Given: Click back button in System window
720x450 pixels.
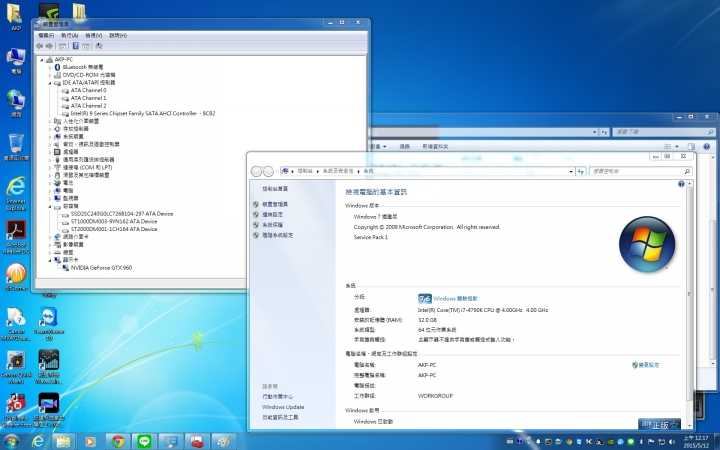Looking at the screenshot, I should click(x=256, y=171).
